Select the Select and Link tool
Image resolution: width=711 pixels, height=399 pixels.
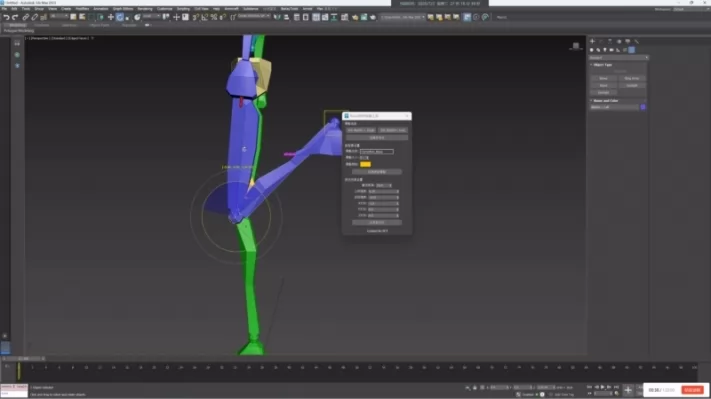26,17
